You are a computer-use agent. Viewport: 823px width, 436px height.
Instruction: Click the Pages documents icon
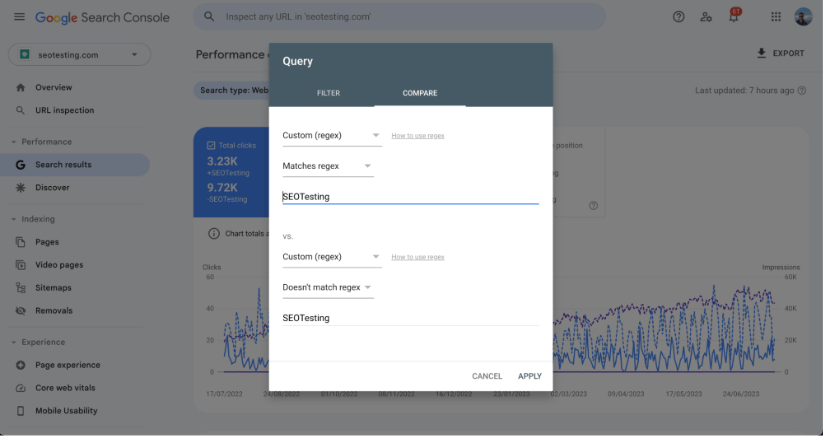[x=20, y=242]
